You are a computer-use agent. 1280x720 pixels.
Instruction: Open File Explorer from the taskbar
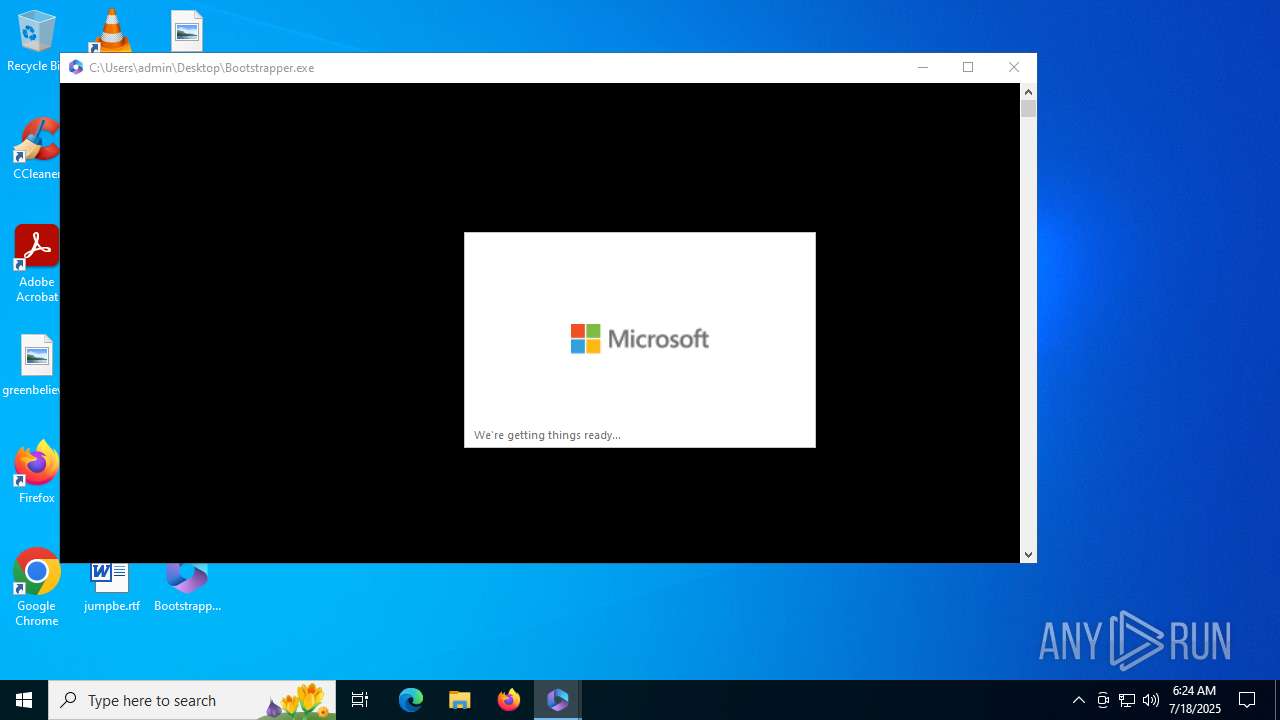pos(460,700)
